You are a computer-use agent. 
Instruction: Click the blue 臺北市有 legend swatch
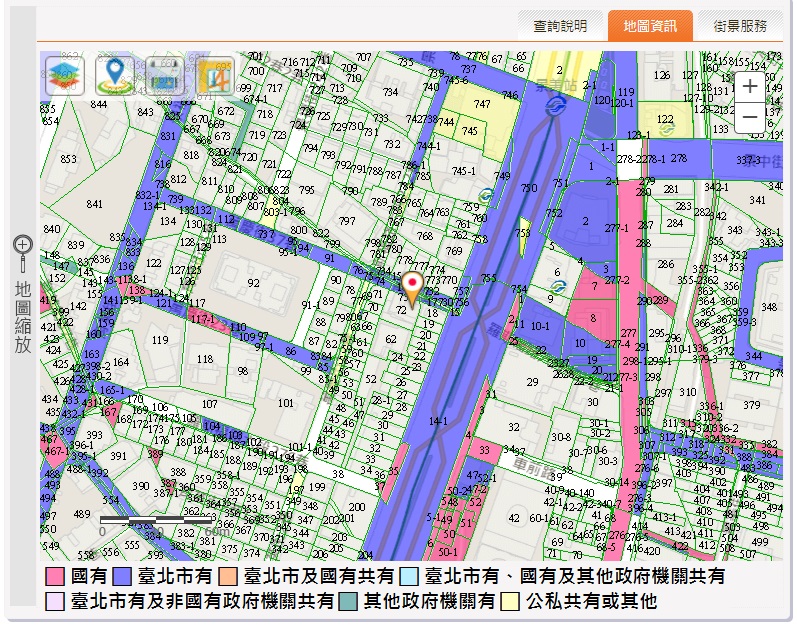pos(123,577)
